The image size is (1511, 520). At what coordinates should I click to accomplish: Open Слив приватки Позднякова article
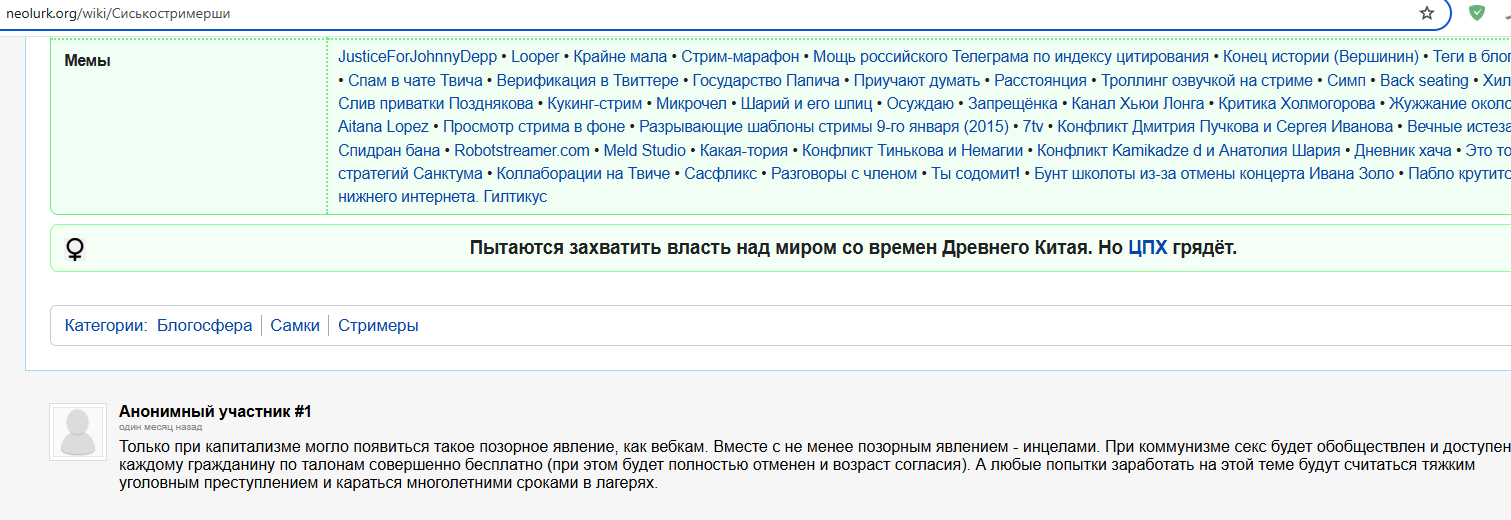click(436, 105)
